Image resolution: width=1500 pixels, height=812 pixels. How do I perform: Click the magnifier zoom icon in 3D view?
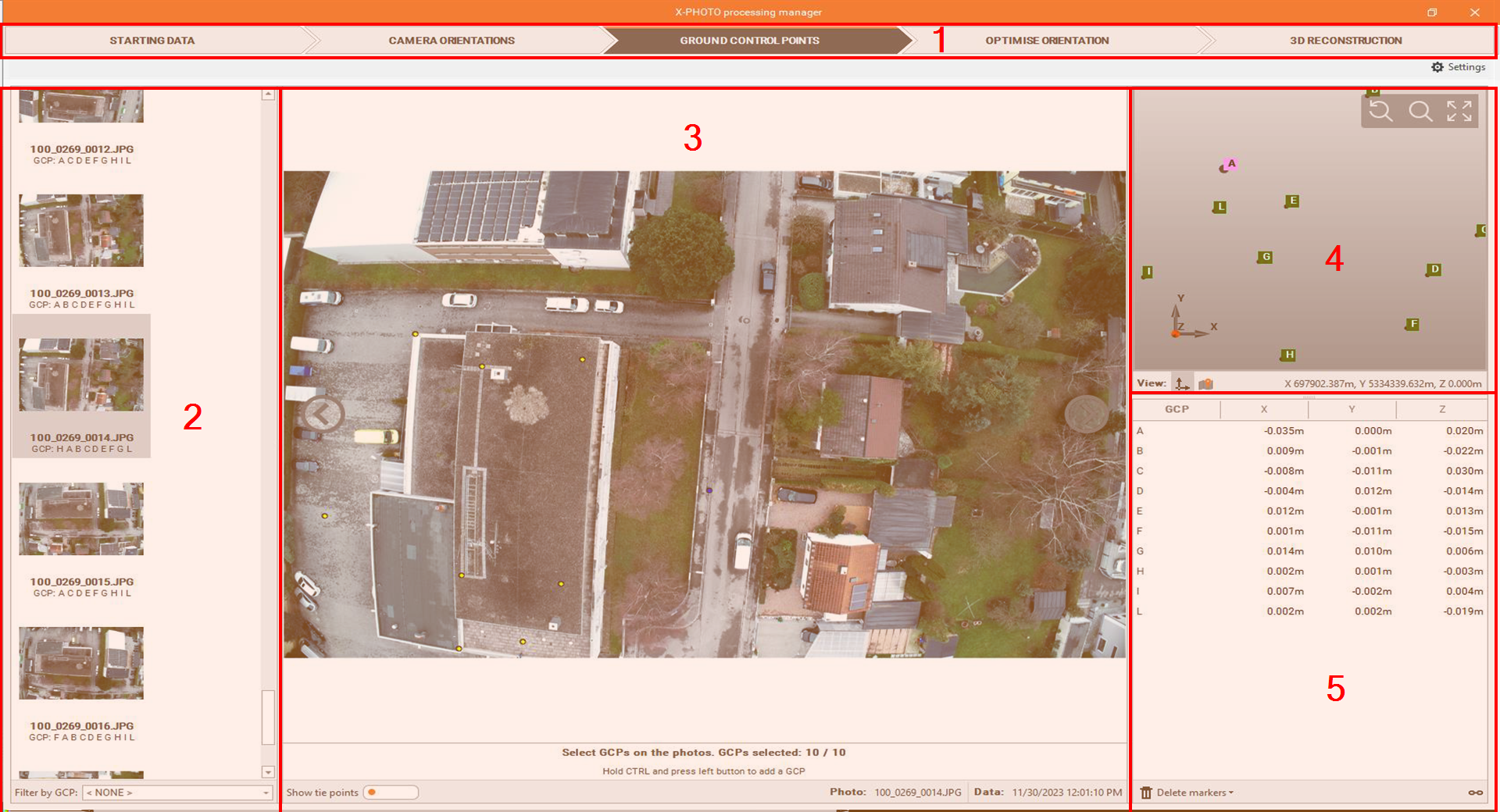[1420, 112]
